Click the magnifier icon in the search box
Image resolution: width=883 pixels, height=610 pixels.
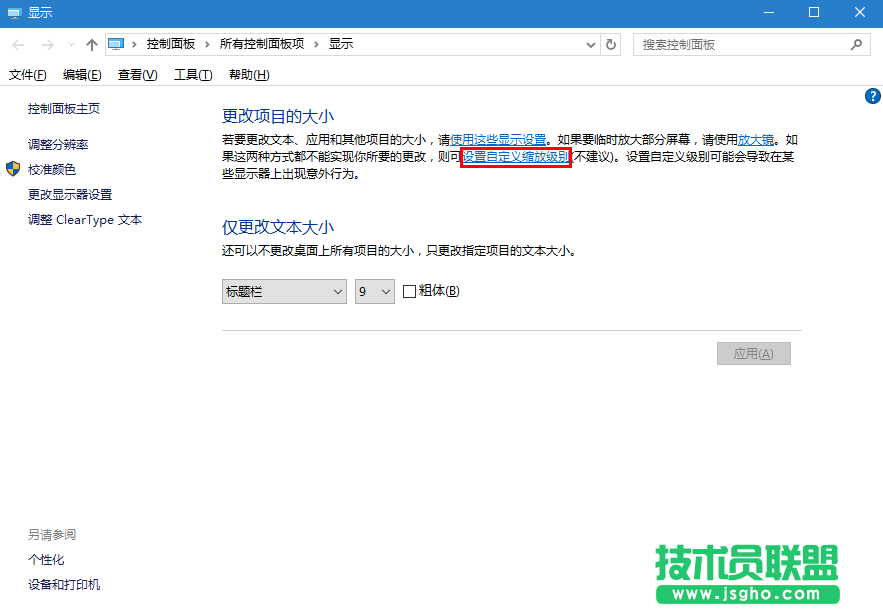coord(858,44)
